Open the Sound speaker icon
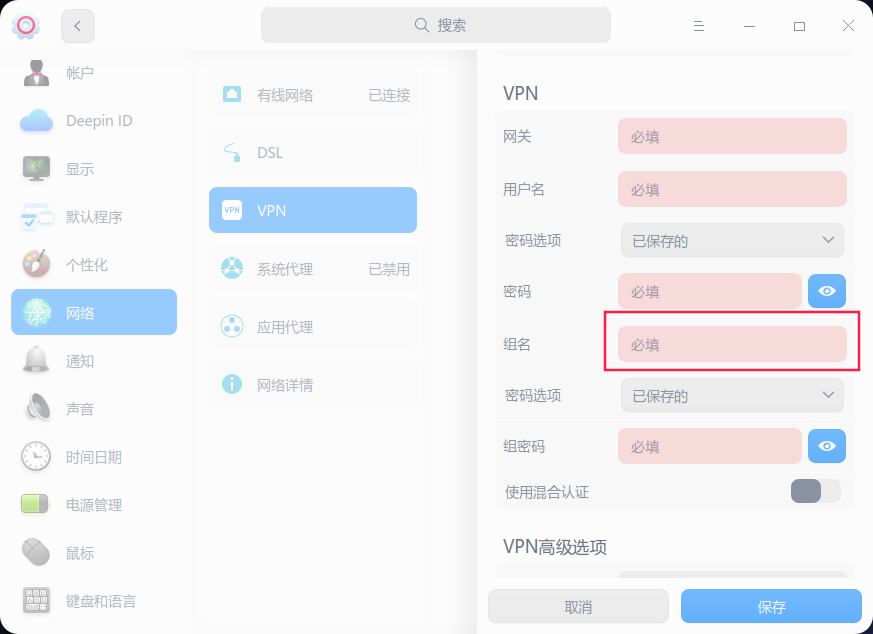Image resolution: width=873 pixels, height=634 pixels. [36, 409]
